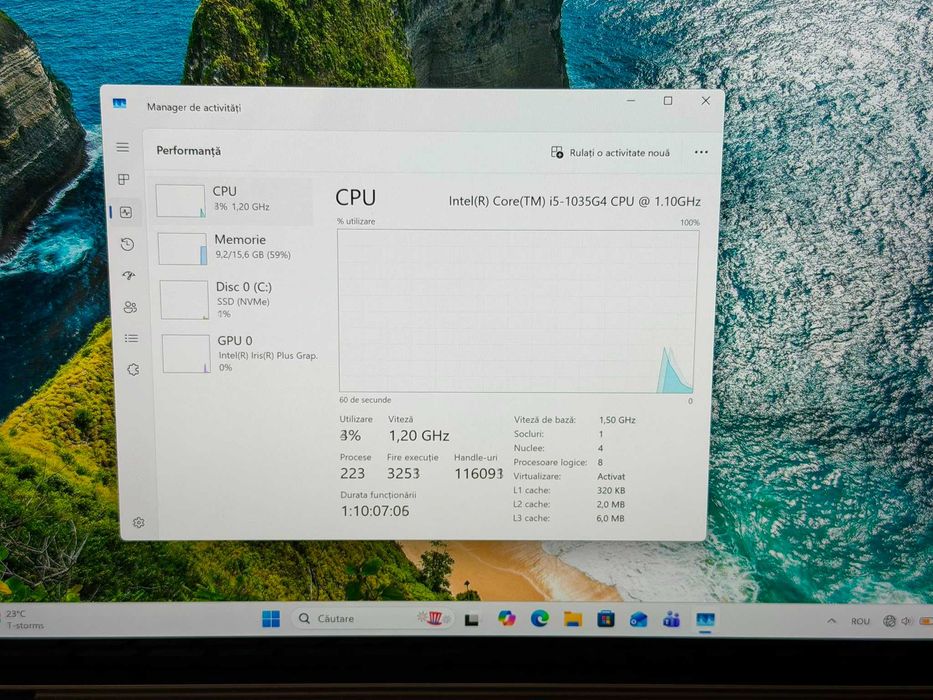Click the GPU 0 mini graph thumbnail
This screenshot has width=933, height=700.
[186, 354]
